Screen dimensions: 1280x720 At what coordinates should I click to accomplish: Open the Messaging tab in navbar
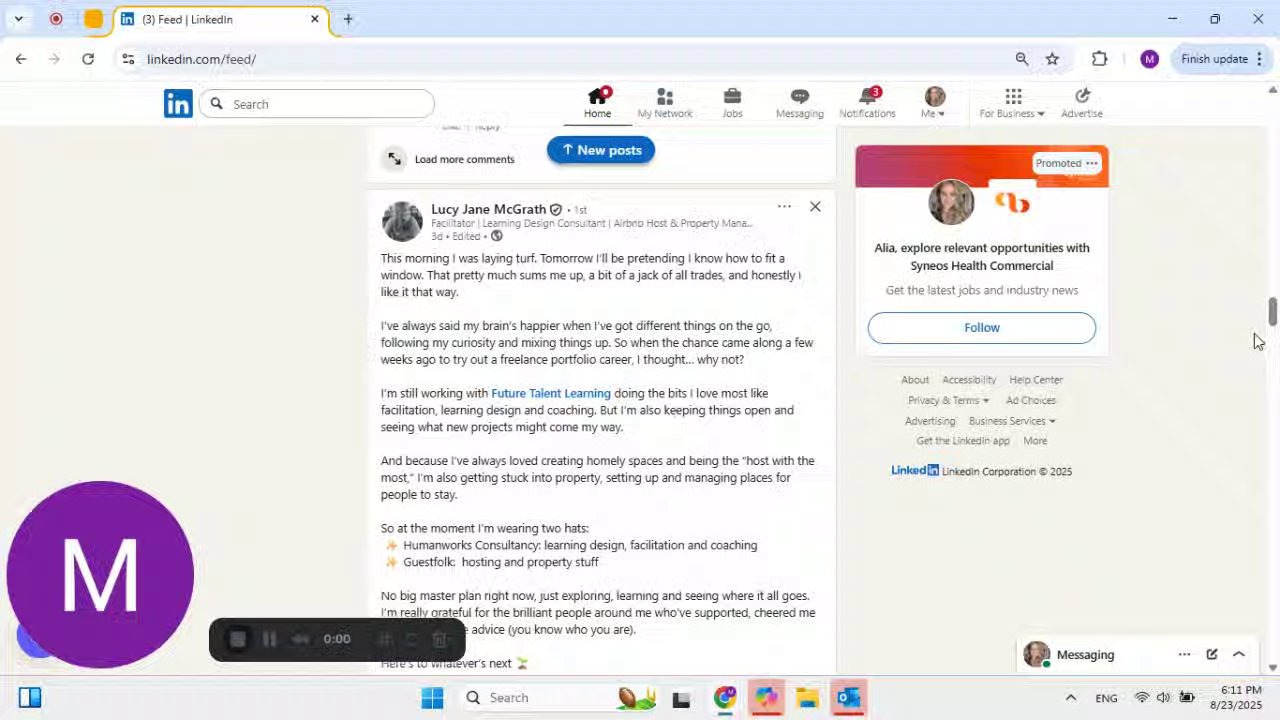799,103
